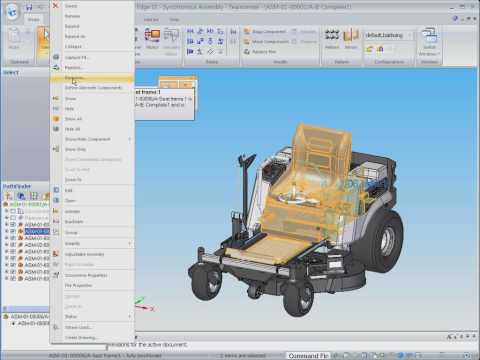Choose the Pattern tool in the ribbon
Image resolution: width=480 pixels, height=360 pixels.
click(x=332, y=38)
